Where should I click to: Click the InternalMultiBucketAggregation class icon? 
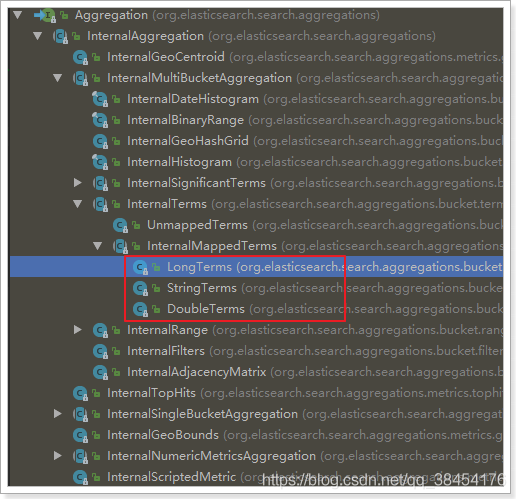point(81,78)
